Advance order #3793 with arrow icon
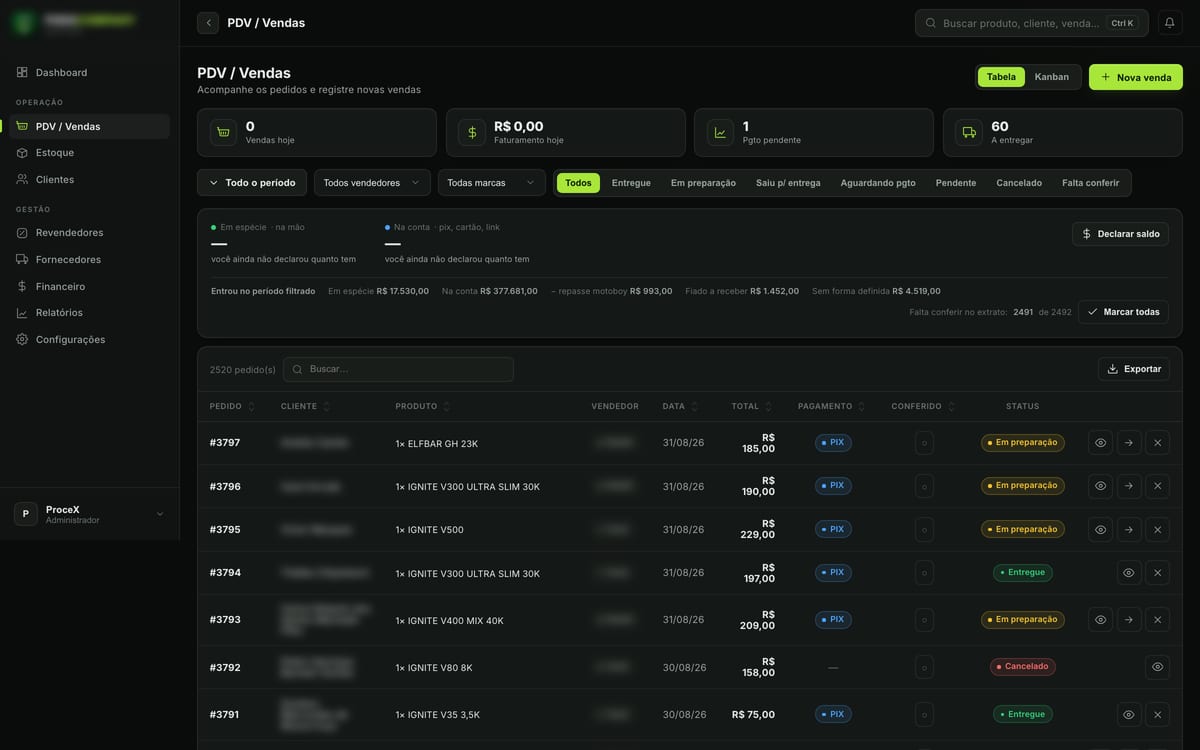This screenshot has width=1200, height=750. (x=1129, y=620)
